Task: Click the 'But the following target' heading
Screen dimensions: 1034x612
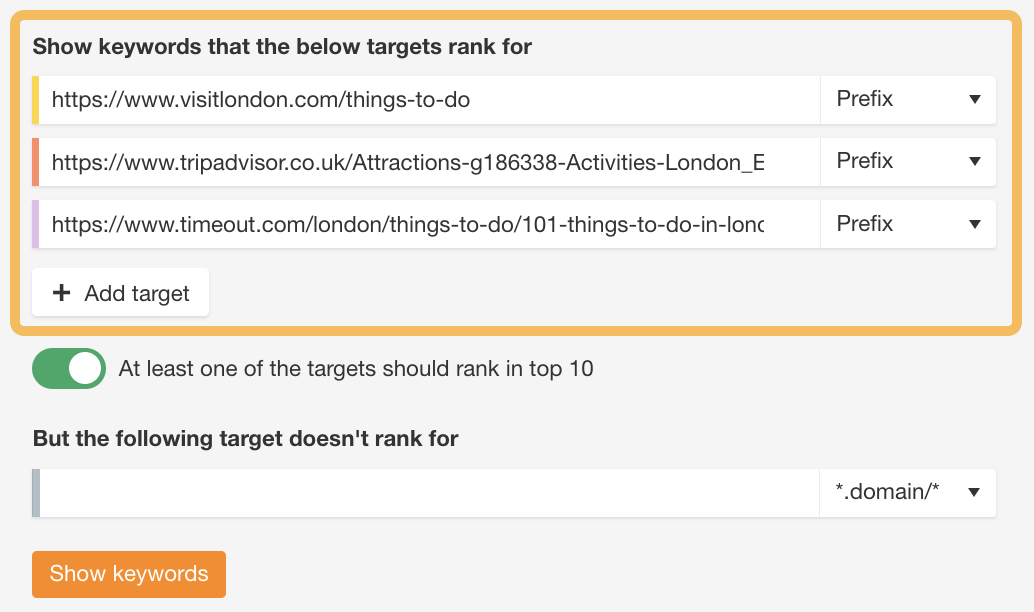Action: point(245,438)
